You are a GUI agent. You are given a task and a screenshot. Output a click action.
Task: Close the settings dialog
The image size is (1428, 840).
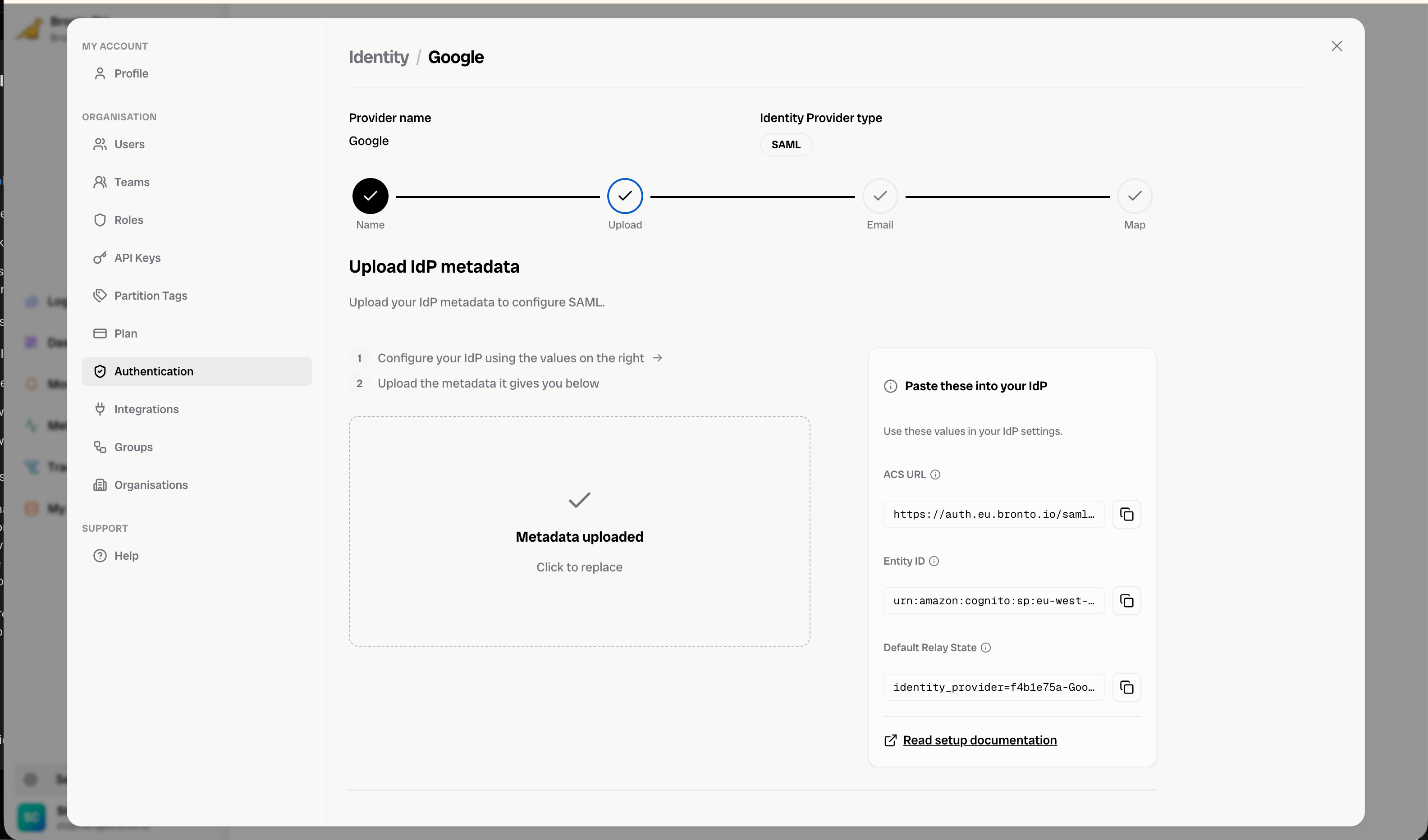pos(1337,46)
